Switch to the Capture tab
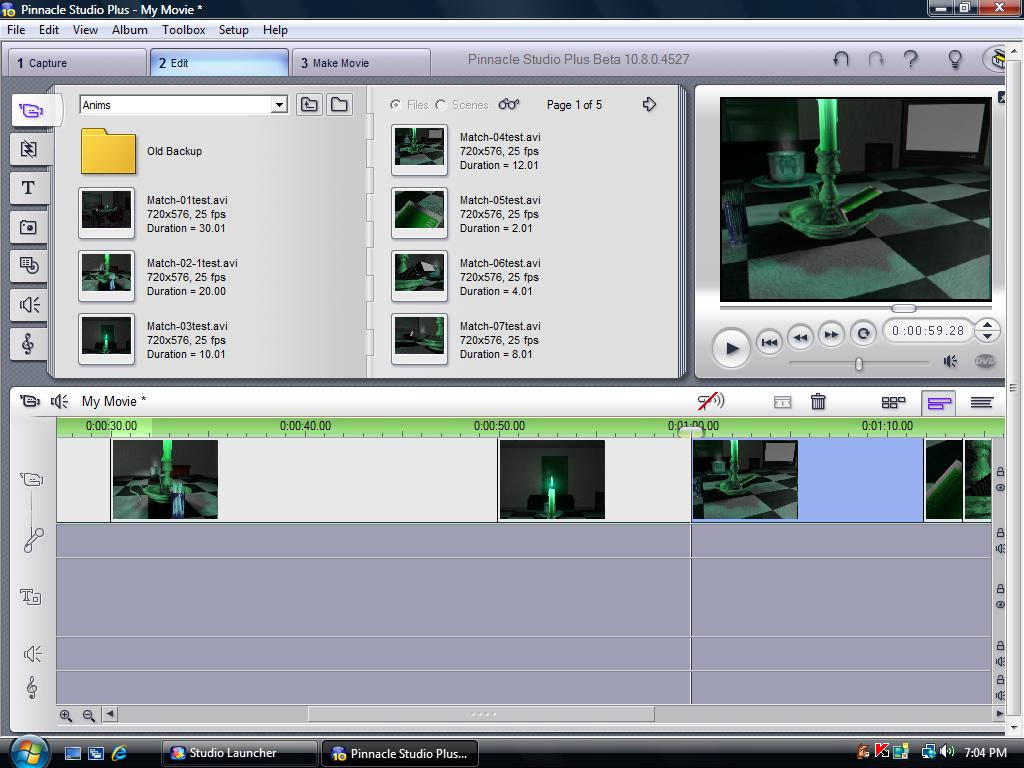This screenshot has height=768, width=1024. pyautogui.click(x=77, y=63)
